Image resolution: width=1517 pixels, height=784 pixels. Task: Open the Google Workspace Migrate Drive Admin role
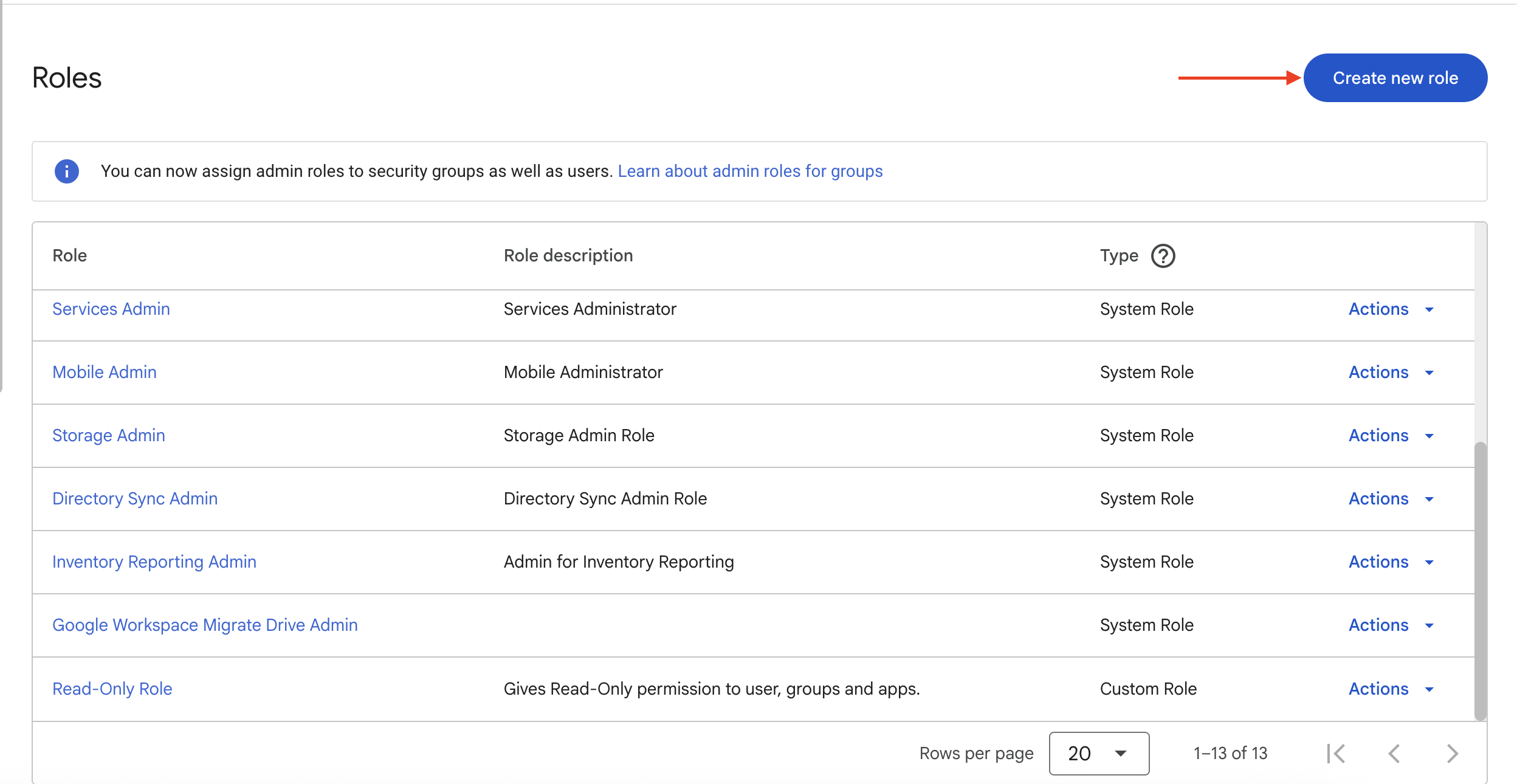tap(205, 625)
